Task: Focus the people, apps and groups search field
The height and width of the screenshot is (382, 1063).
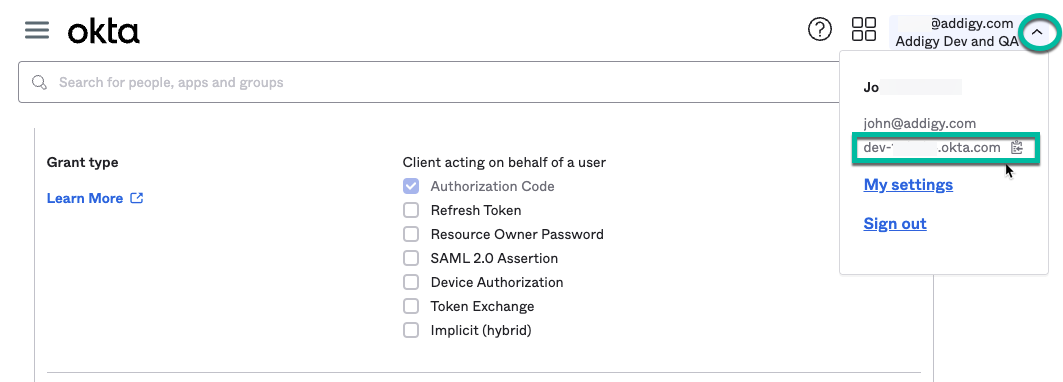Action: pyautogui.click(x=434, y=83)
